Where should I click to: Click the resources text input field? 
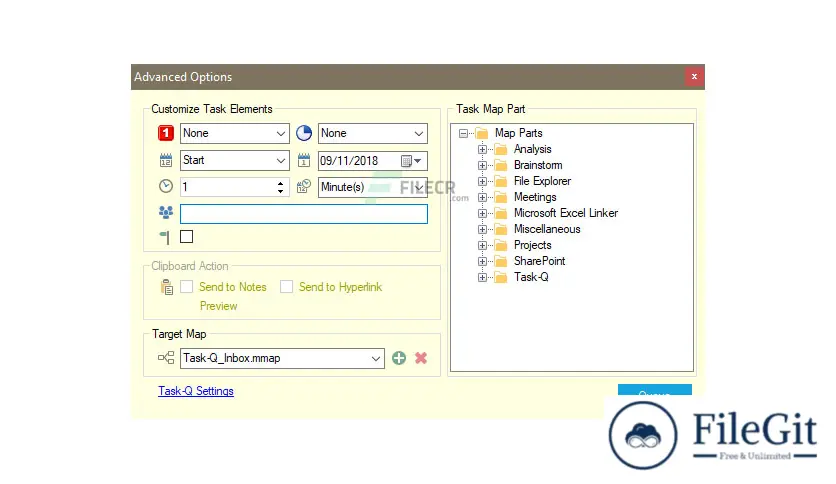(x=304, y=214)
